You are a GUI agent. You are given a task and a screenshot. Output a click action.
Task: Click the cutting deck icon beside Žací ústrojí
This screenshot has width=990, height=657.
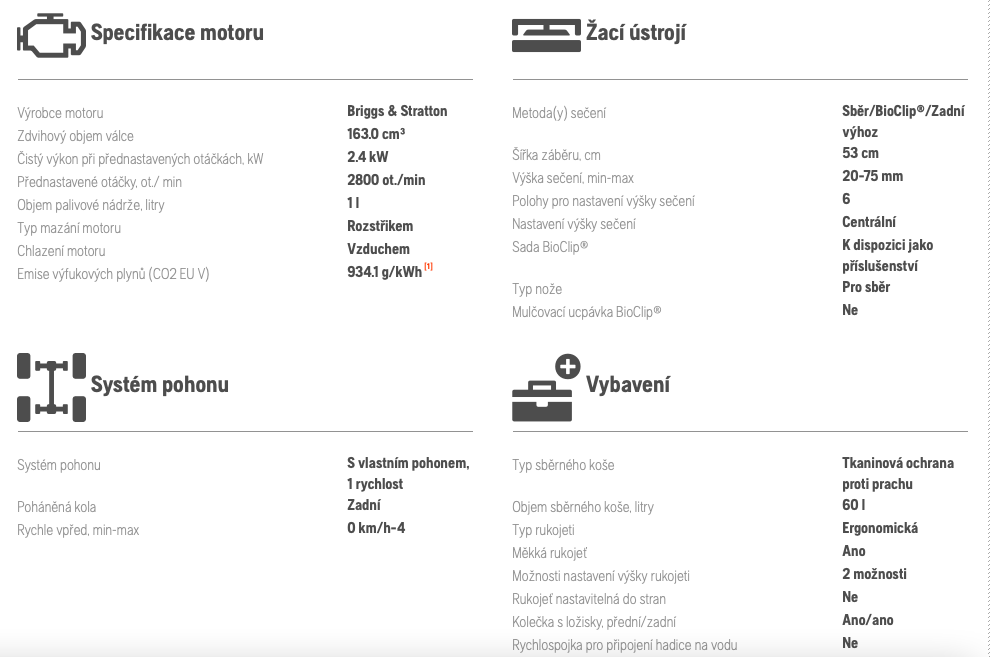point(545,35)
